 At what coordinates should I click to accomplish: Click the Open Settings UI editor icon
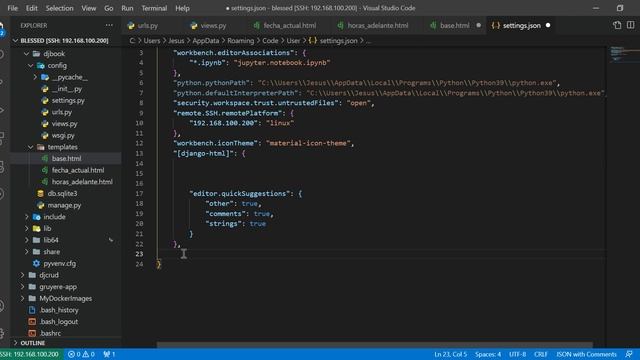(617, 25)
